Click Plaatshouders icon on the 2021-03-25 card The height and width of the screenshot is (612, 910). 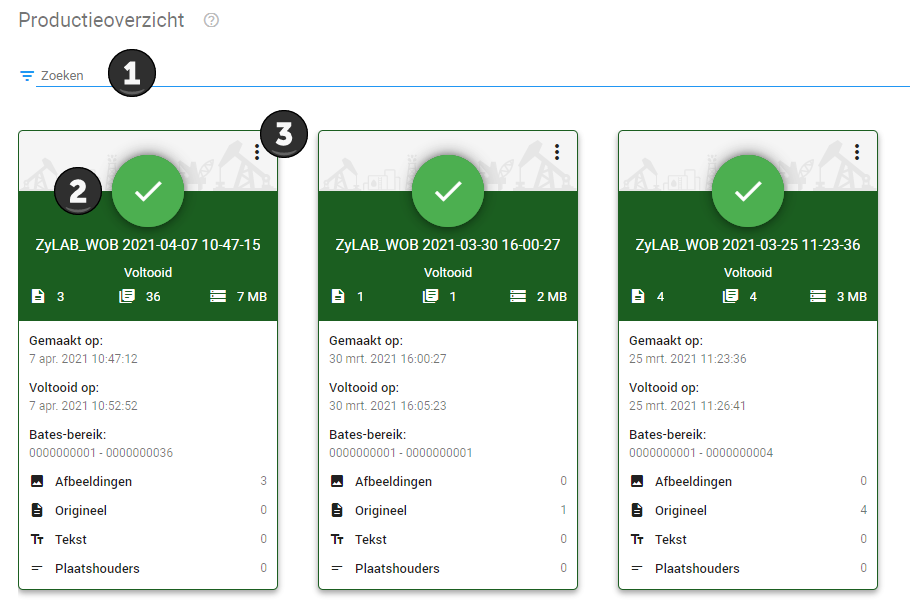pyautogui.click(x=637, y=568)
